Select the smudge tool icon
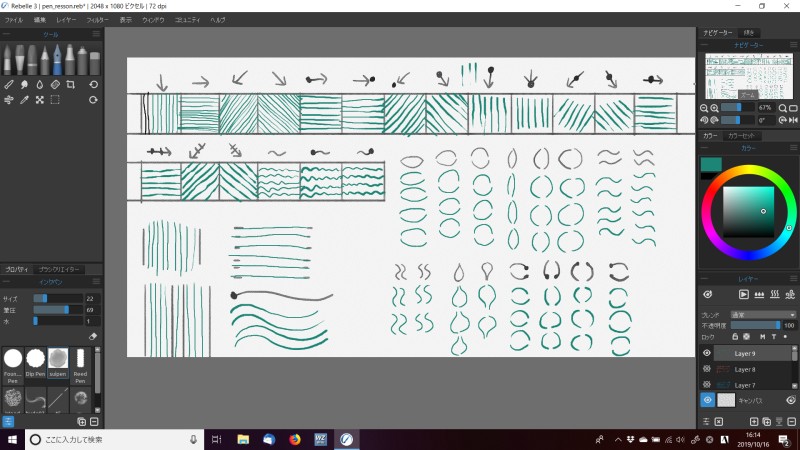Image resolution: width=800 pixels, height=450 pixels. point(24,85)
